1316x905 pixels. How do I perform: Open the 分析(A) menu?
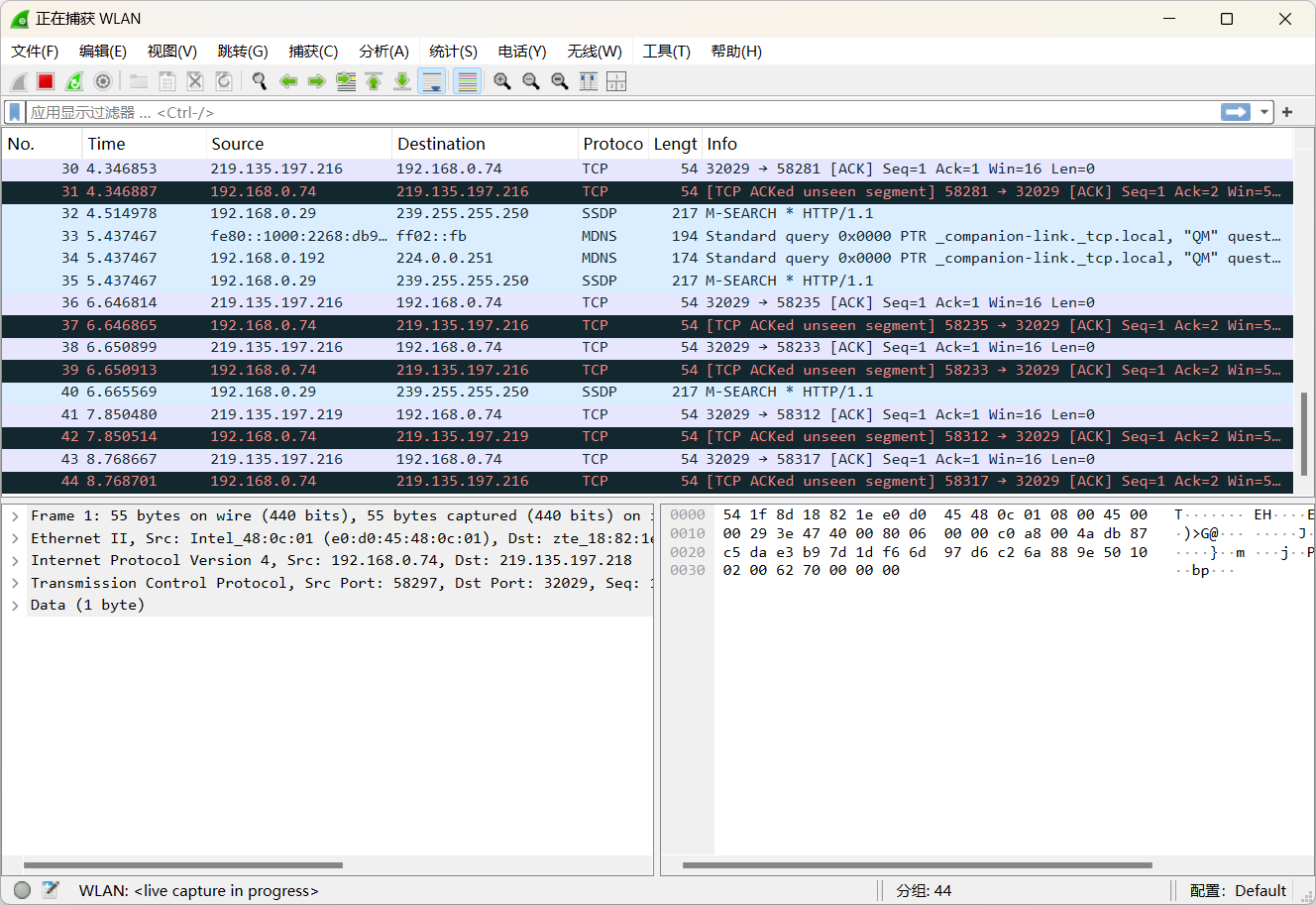pos(384,52)
